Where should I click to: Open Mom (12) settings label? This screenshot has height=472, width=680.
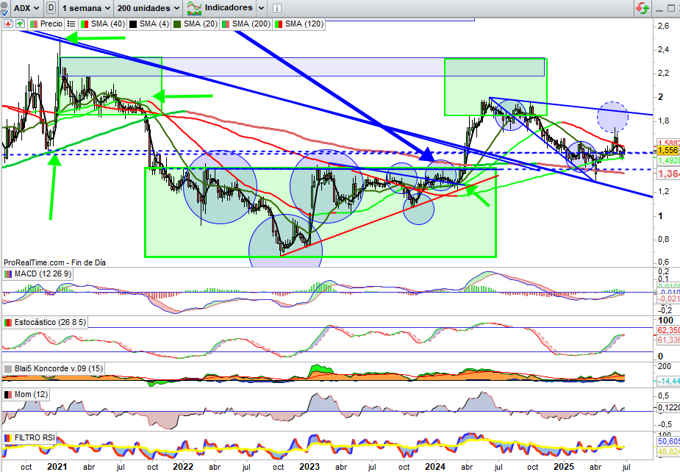click(x=31, y=394)
